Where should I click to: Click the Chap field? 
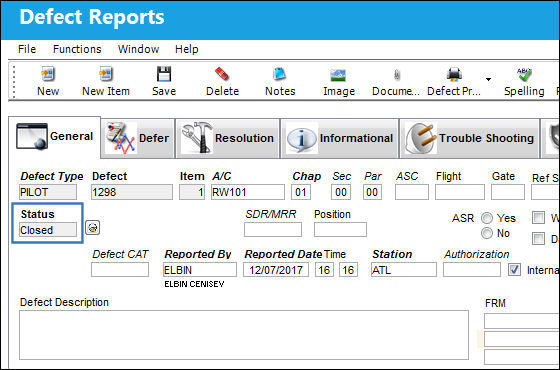click(x=301, y=192)
